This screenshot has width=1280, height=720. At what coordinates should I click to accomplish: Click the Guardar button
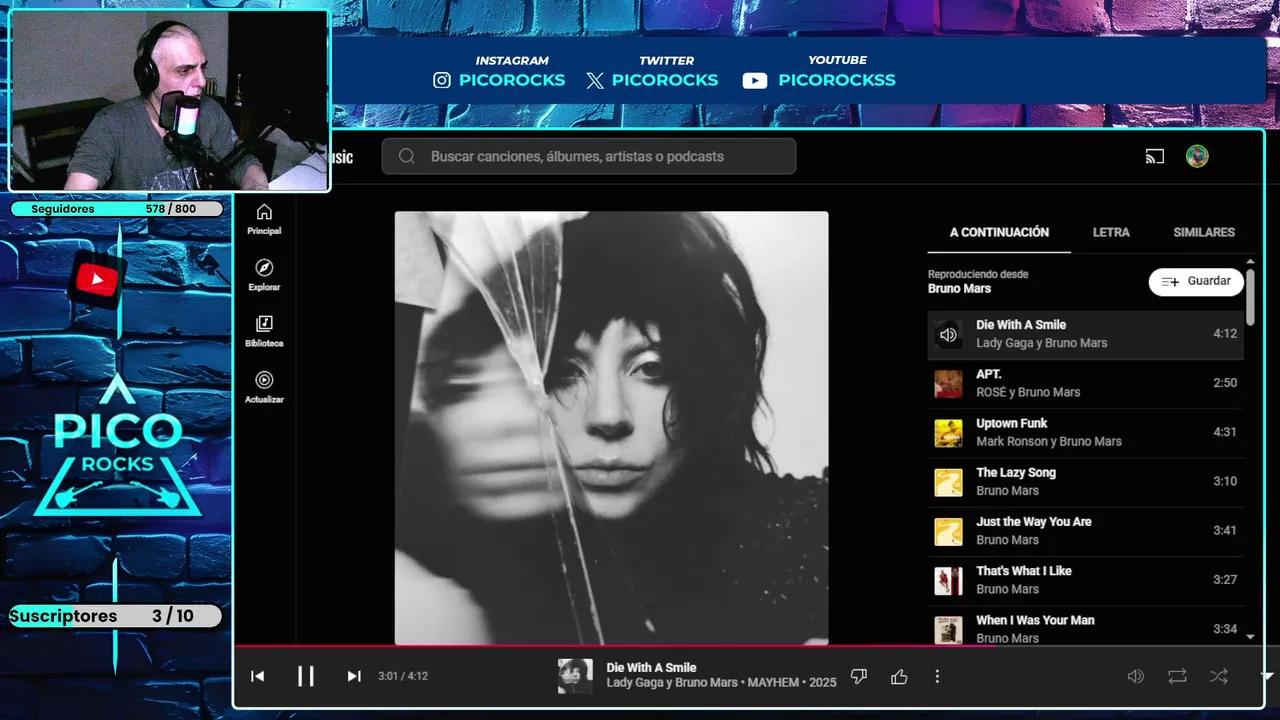[1196, 281]
